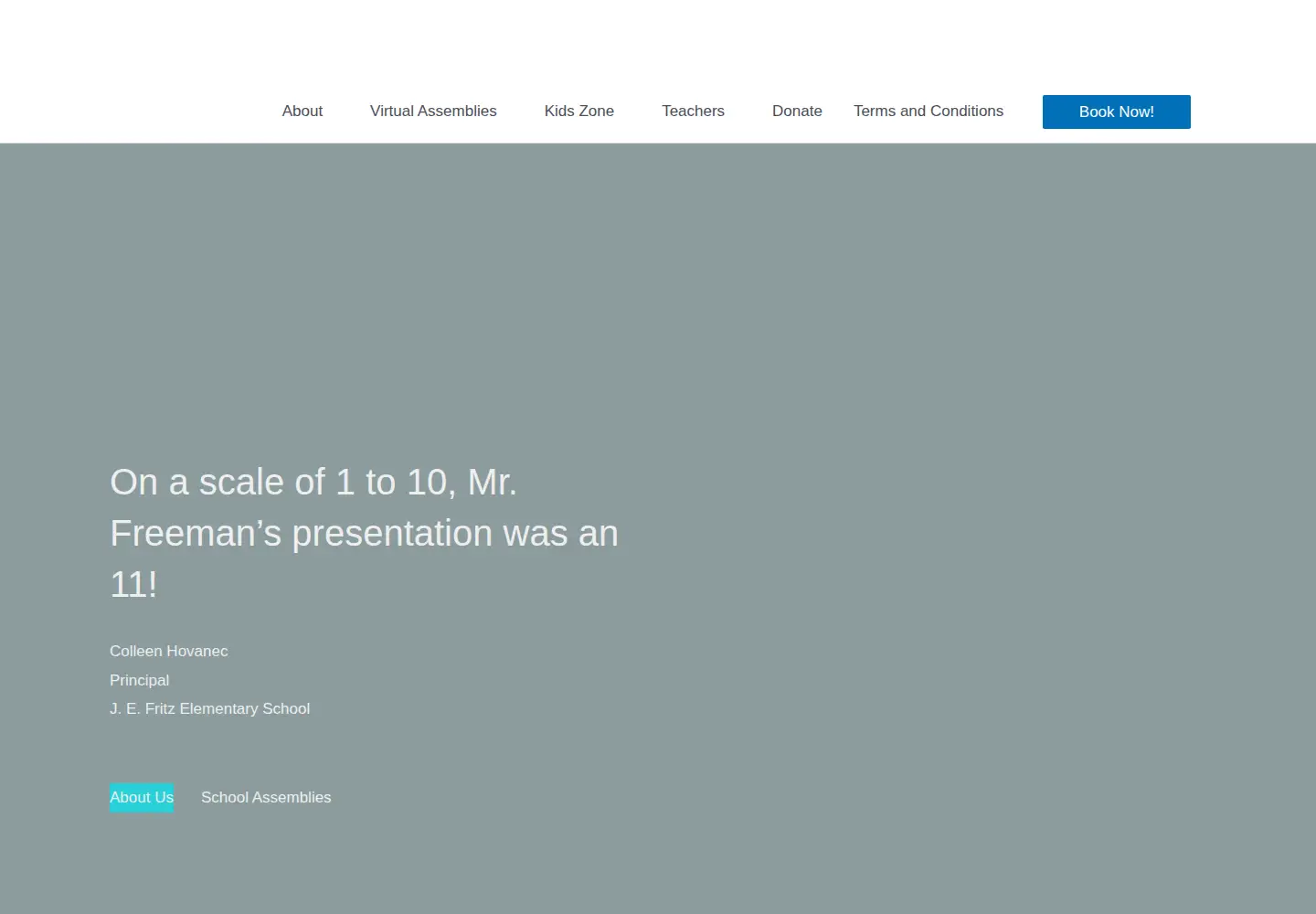Click the name Colleen Hovanec
The image size is (1316, 914).
tap(169, 651)
